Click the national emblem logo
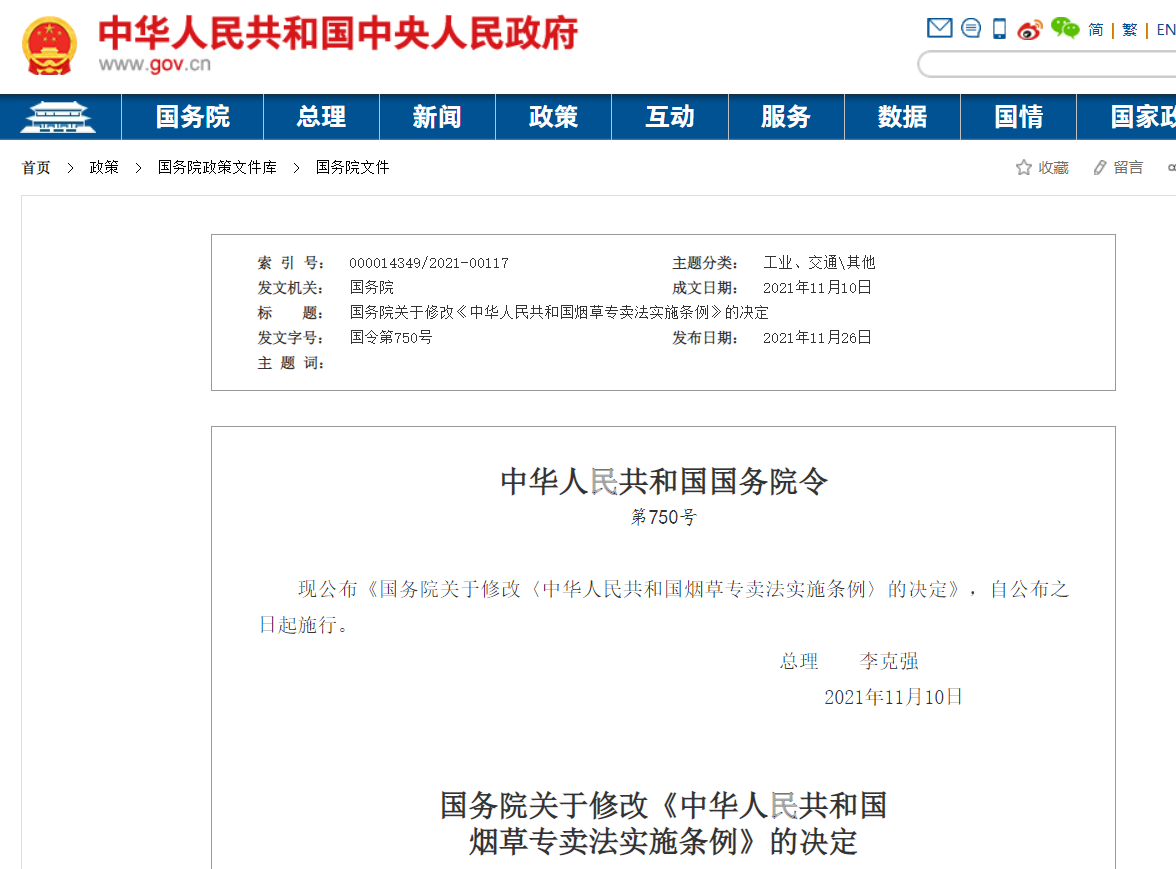This screenshot has height=869, width=1176. [50, 46]
